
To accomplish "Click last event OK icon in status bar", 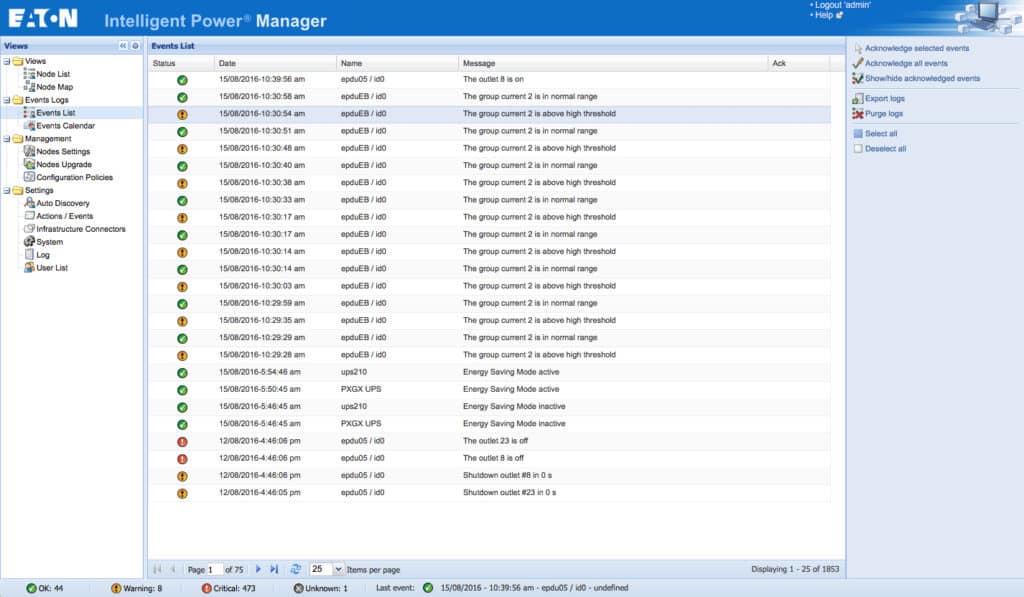I will pos(428,588).
